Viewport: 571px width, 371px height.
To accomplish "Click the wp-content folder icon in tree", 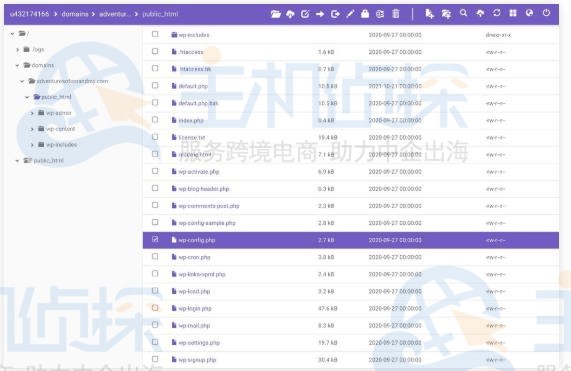I will click(41, 129).
